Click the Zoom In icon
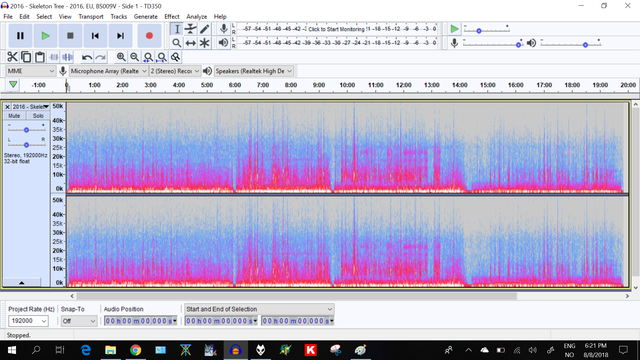Image resolution: width=640 pixels, height=360 pixels. 121,57
